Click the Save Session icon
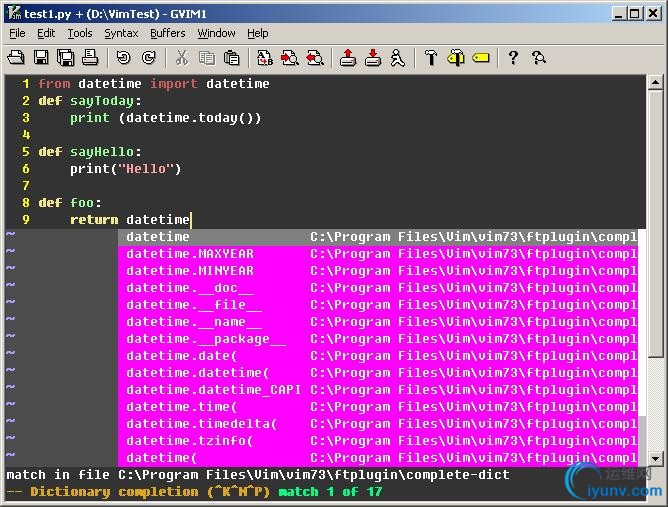 (373, 58)
